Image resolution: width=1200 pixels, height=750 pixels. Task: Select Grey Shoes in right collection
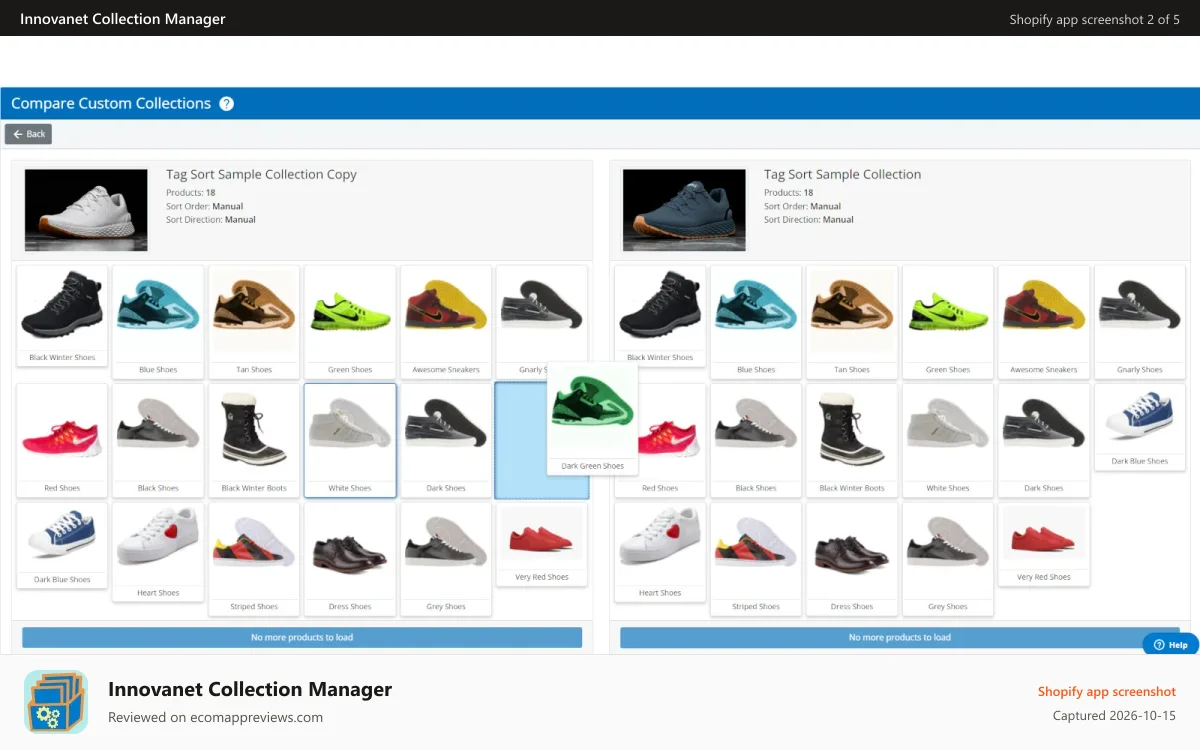(948, 558)
